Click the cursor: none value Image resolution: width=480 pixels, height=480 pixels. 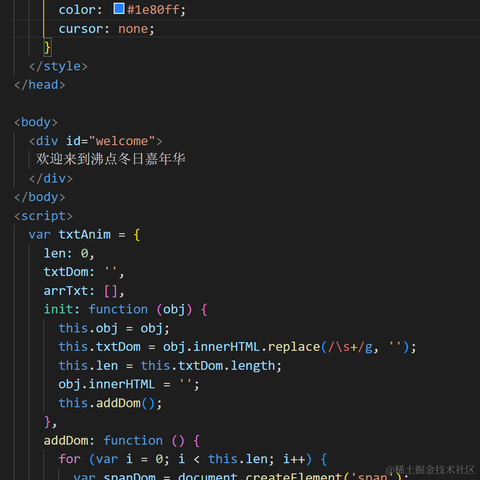pyautogui.click(x=133, y=29)
